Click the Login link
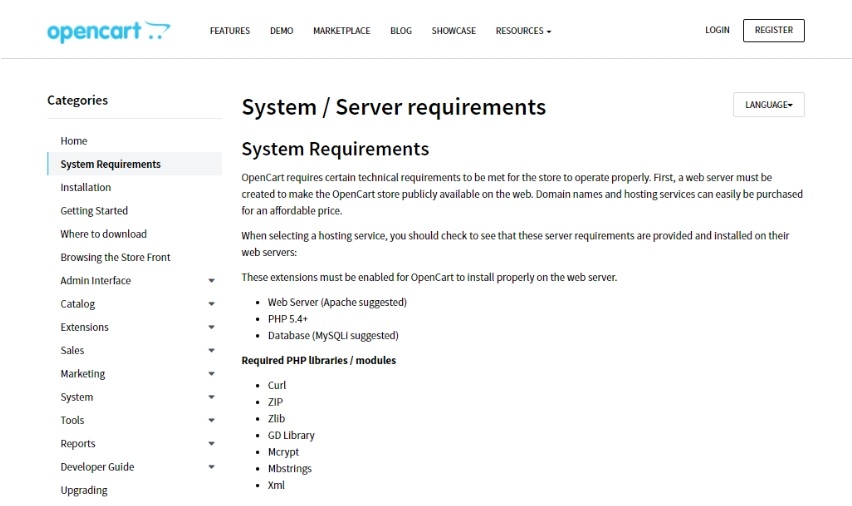This screenshot has width=852, height=506. click(x=717, y=30)
